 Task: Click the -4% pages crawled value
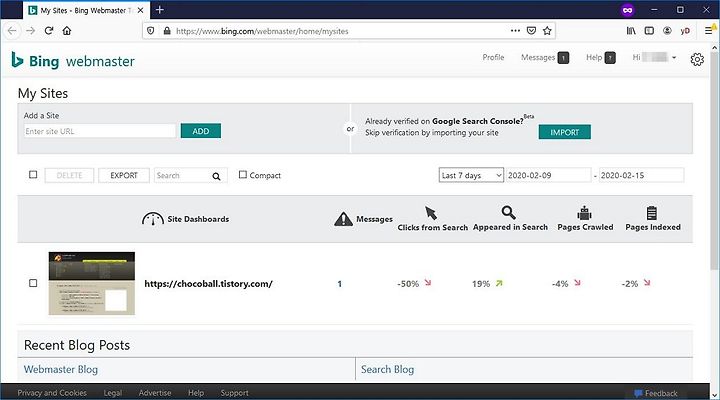560,284
